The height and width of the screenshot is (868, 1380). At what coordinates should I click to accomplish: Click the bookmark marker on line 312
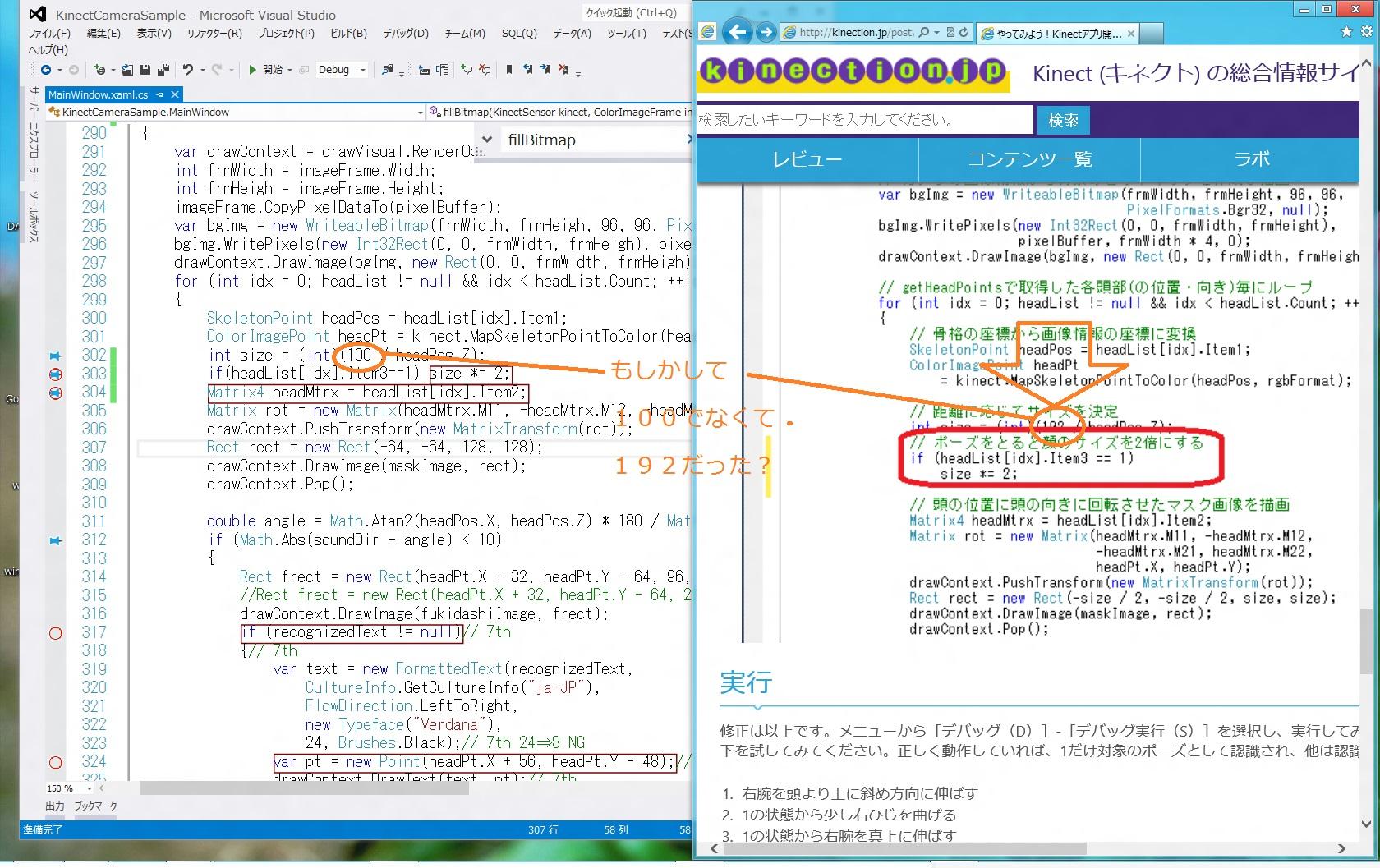coord(56,540)
